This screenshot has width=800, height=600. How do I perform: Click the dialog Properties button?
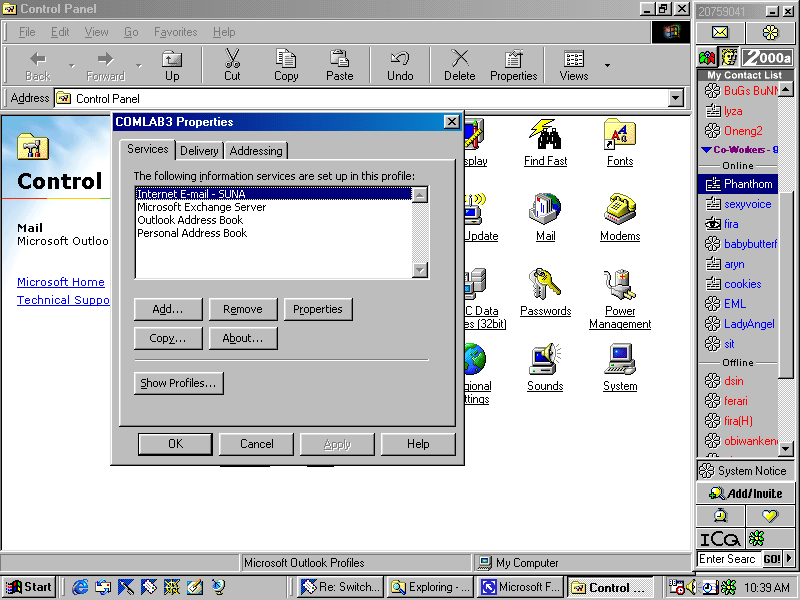pyautogui.click(x=318, y=309)
